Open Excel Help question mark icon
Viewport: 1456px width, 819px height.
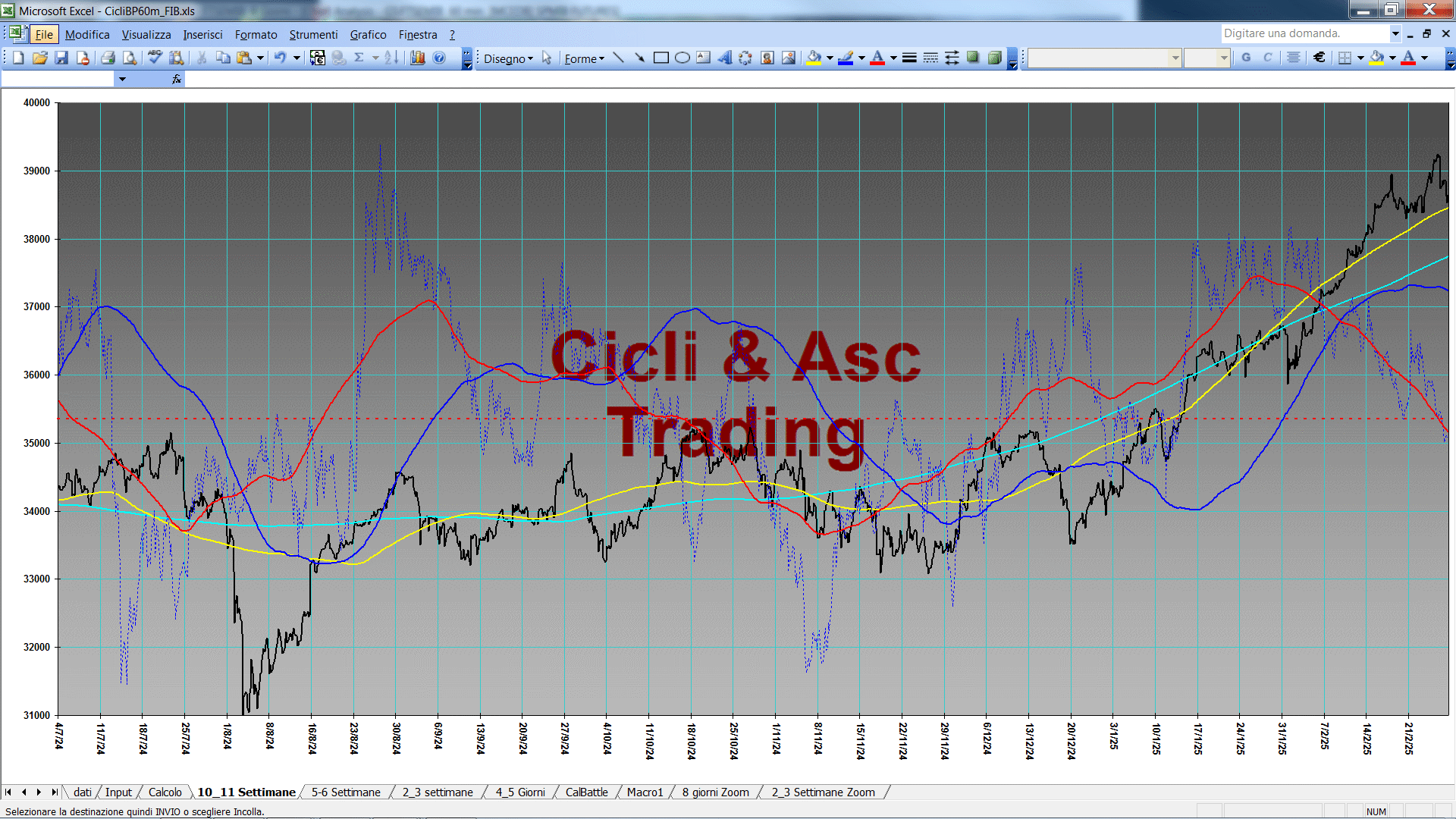439,58
